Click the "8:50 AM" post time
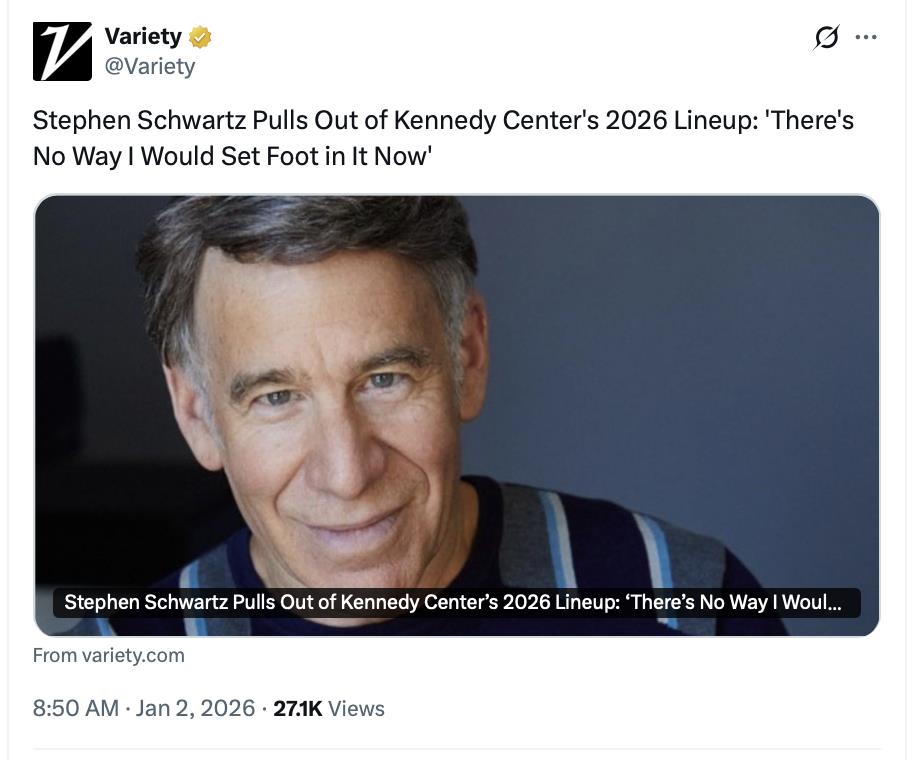 pos(75,708)
